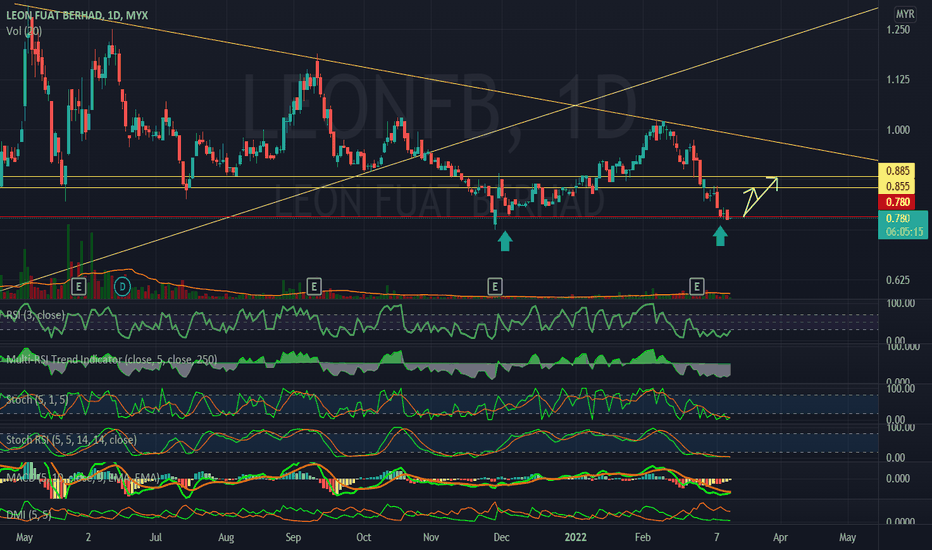Screen dimensions: 932x550
Task: Select the MACD indicator label
Action: 82,477
